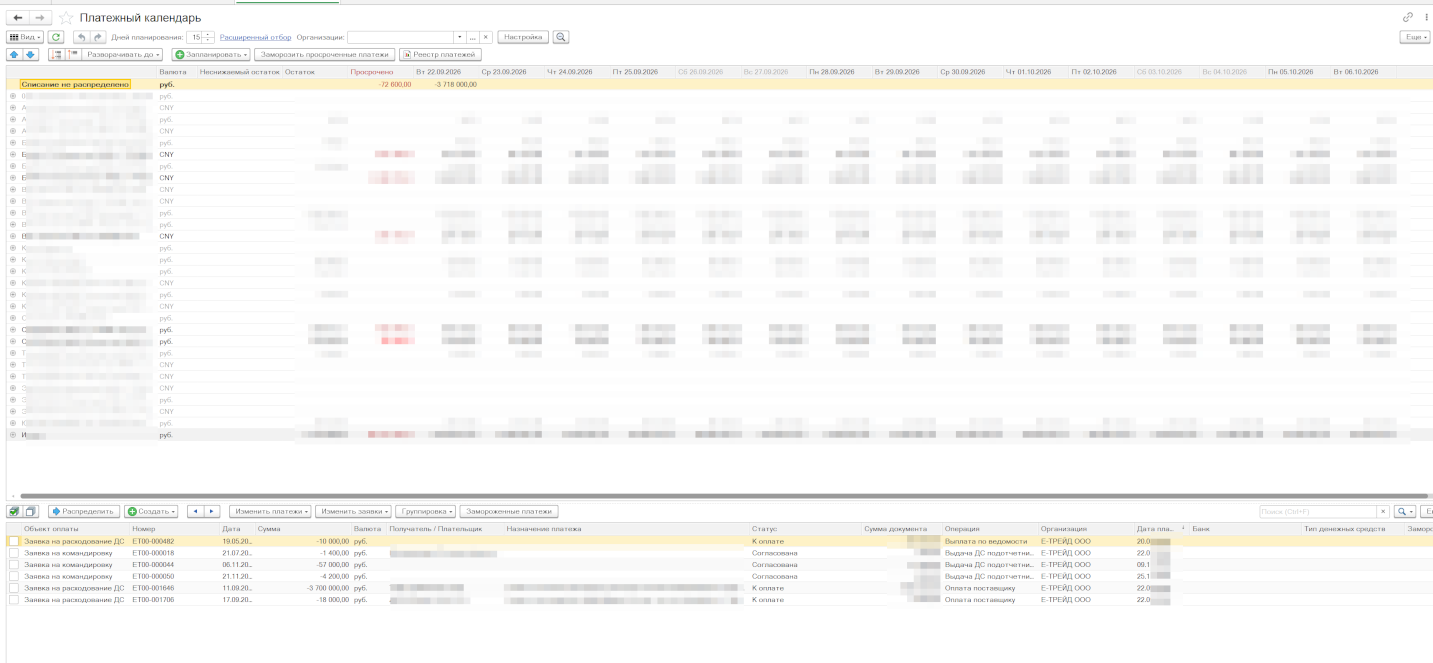Open the Еще menu at top right
This screenshot has width=1433, height=663.
coord(1415,37)
